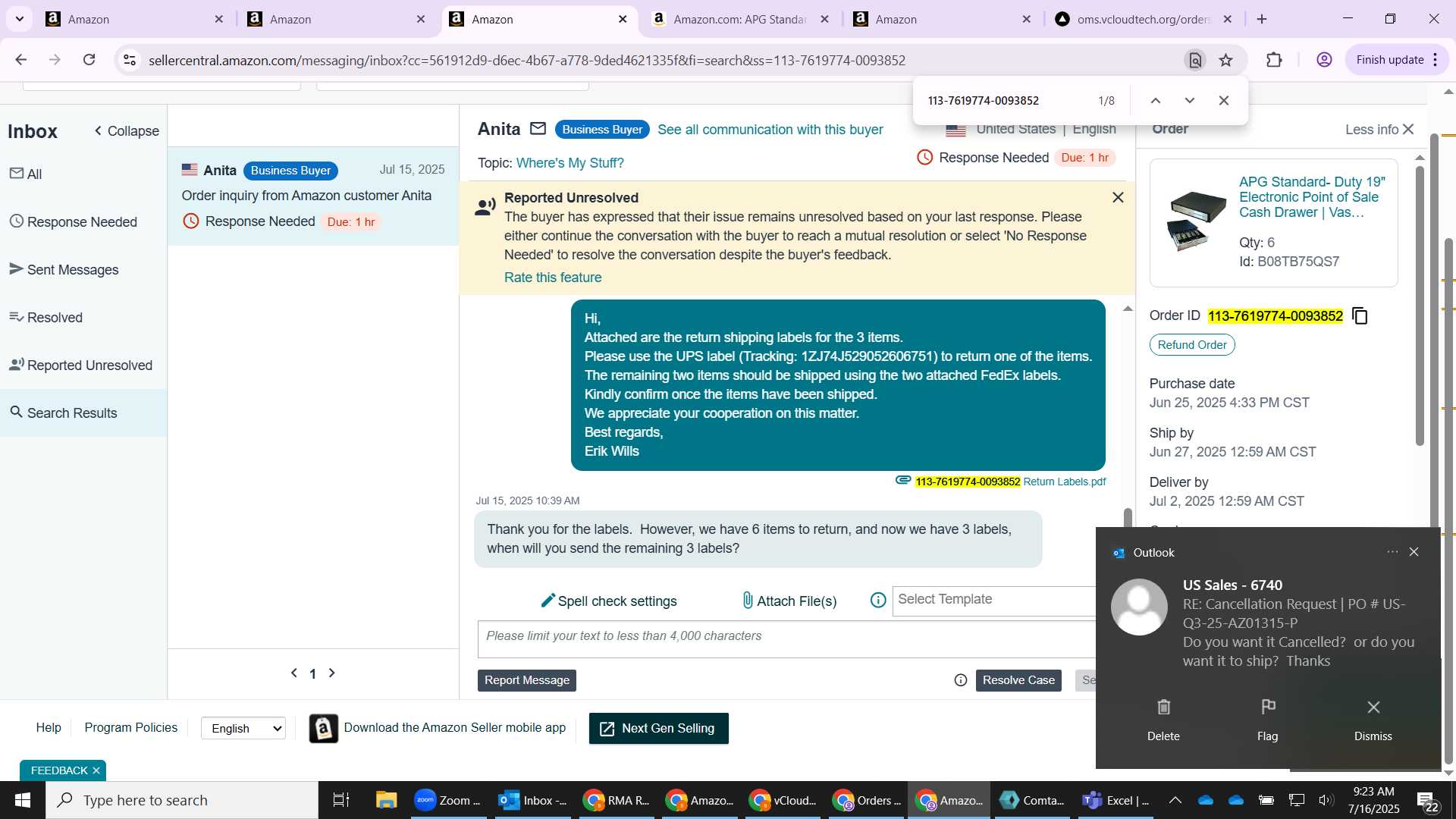Click the envelope icon next to Anita
1456x819 pixels.
tap(538, 129)
